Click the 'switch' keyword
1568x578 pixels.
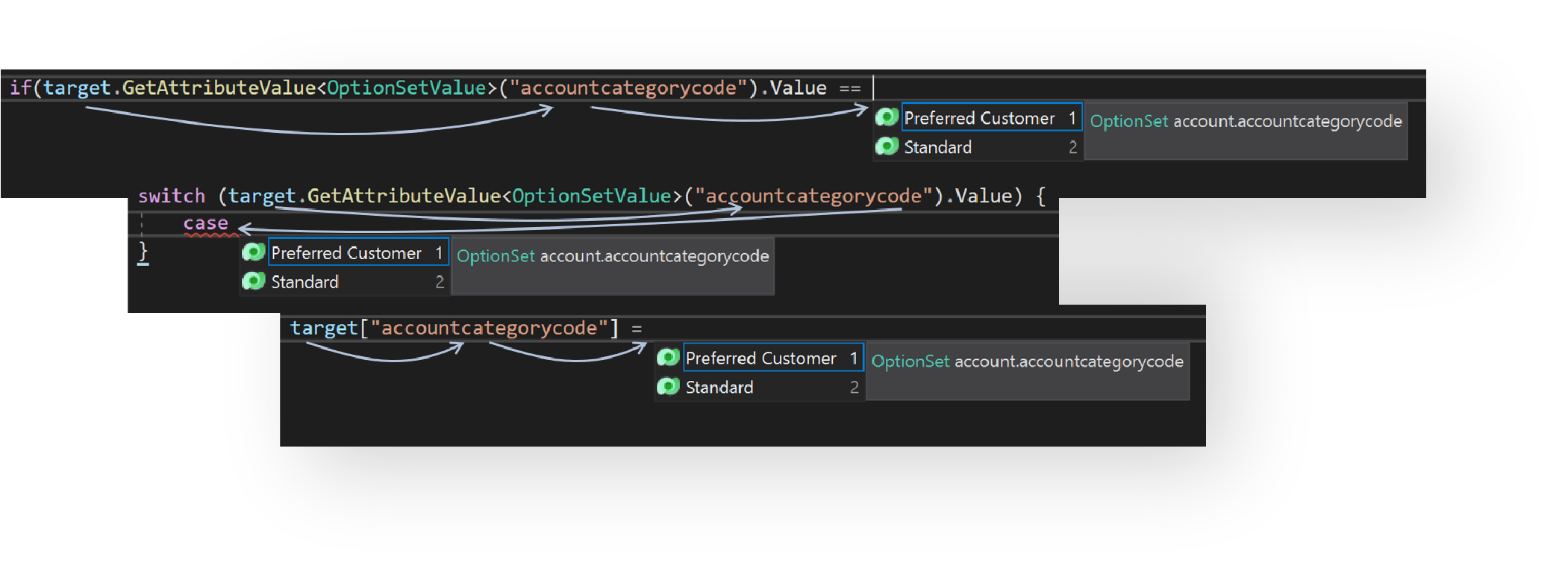click(x=172, y=196)
